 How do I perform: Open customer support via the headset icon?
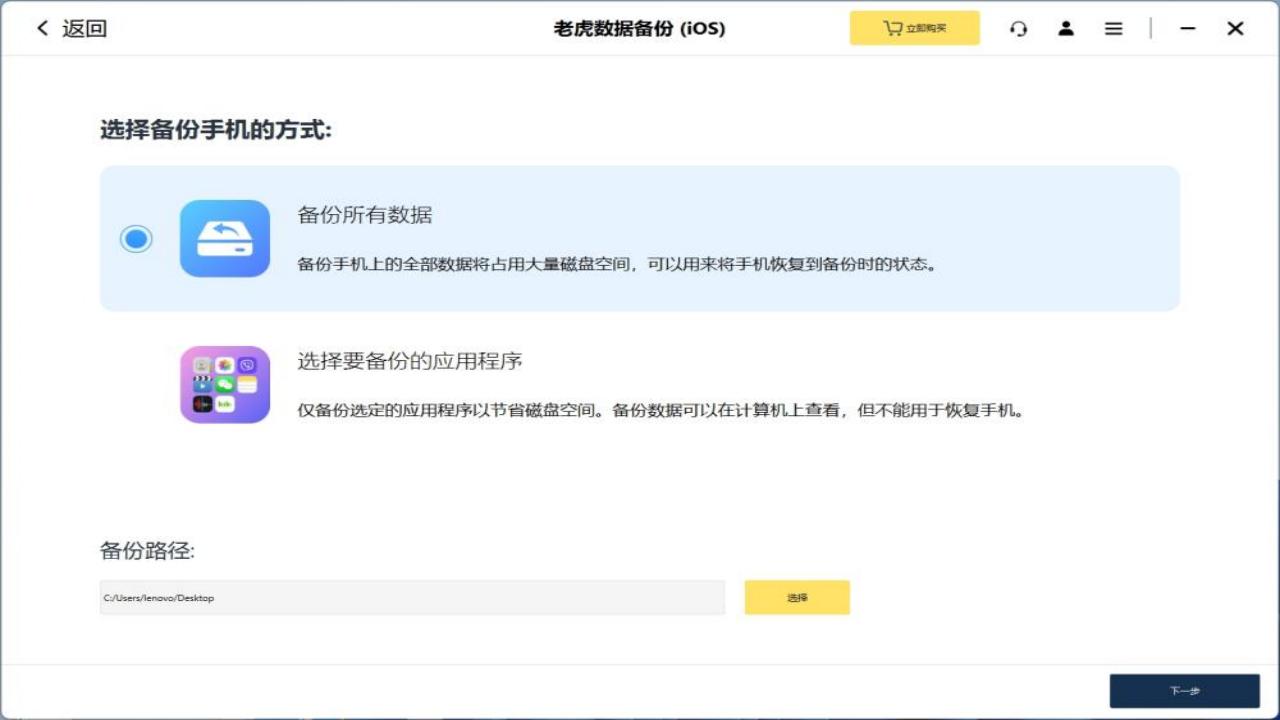tap(1018, 28)
